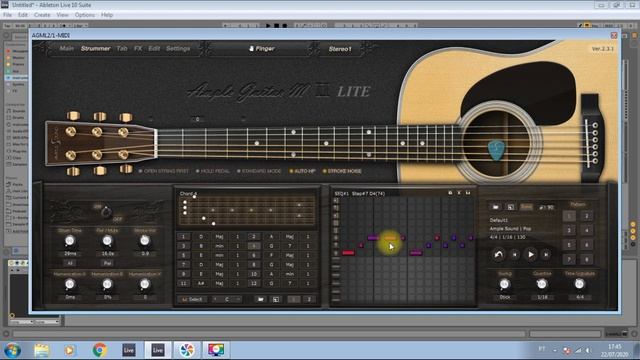Click the Pal button under Rel / Mute
This screenshot has height=360, width=640.
tap(107, 263)
